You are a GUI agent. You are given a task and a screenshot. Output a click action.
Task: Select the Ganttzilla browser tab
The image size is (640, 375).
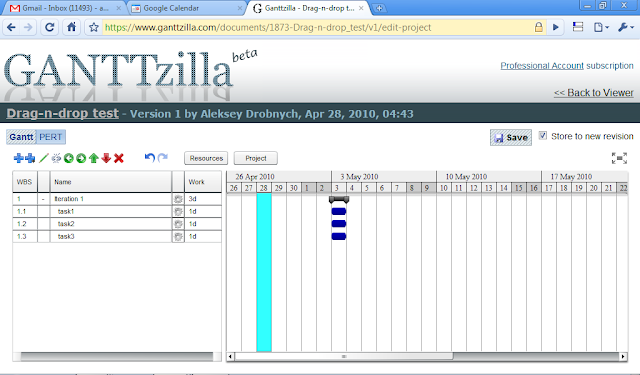[308, 8]
